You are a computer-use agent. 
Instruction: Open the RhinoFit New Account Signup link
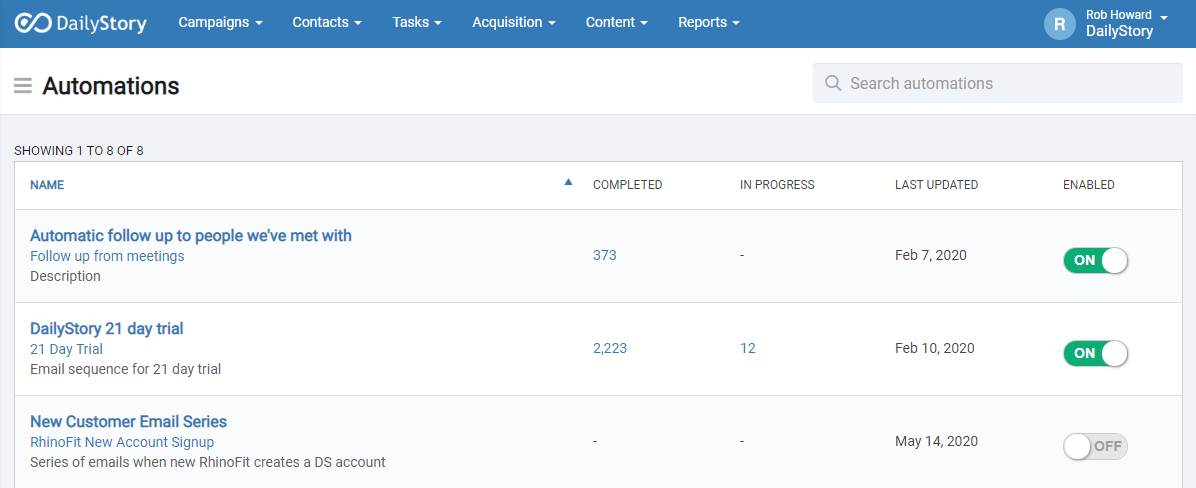tap(122, 442)
